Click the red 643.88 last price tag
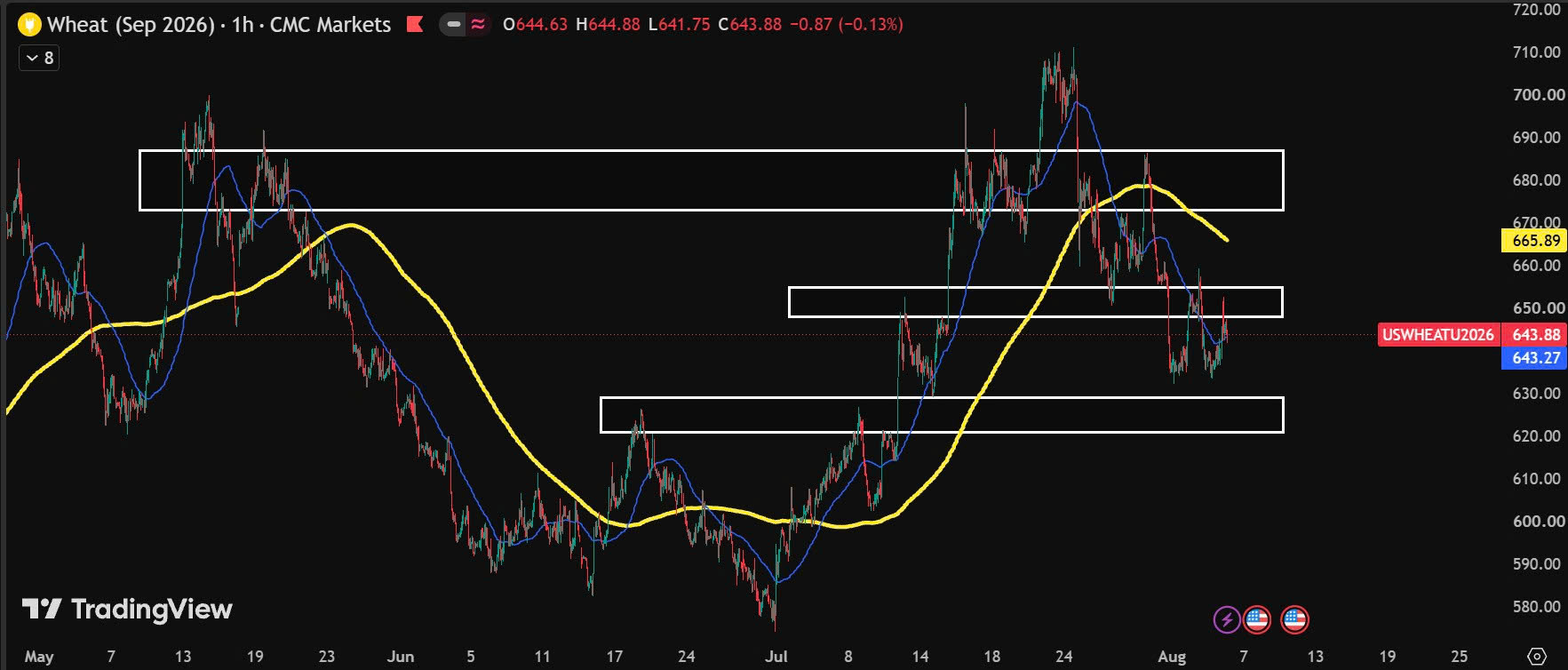 pos(1536,335)
